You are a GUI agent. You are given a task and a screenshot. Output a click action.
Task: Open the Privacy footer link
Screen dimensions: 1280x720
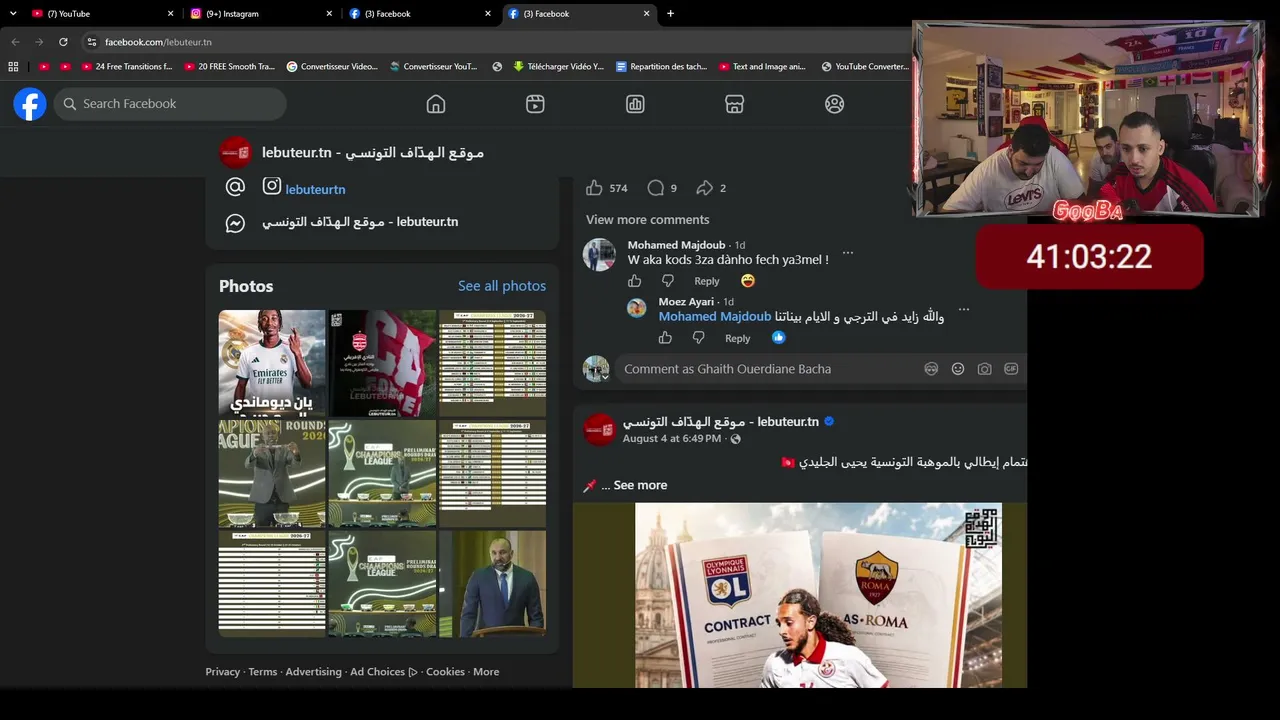(223, 672)
